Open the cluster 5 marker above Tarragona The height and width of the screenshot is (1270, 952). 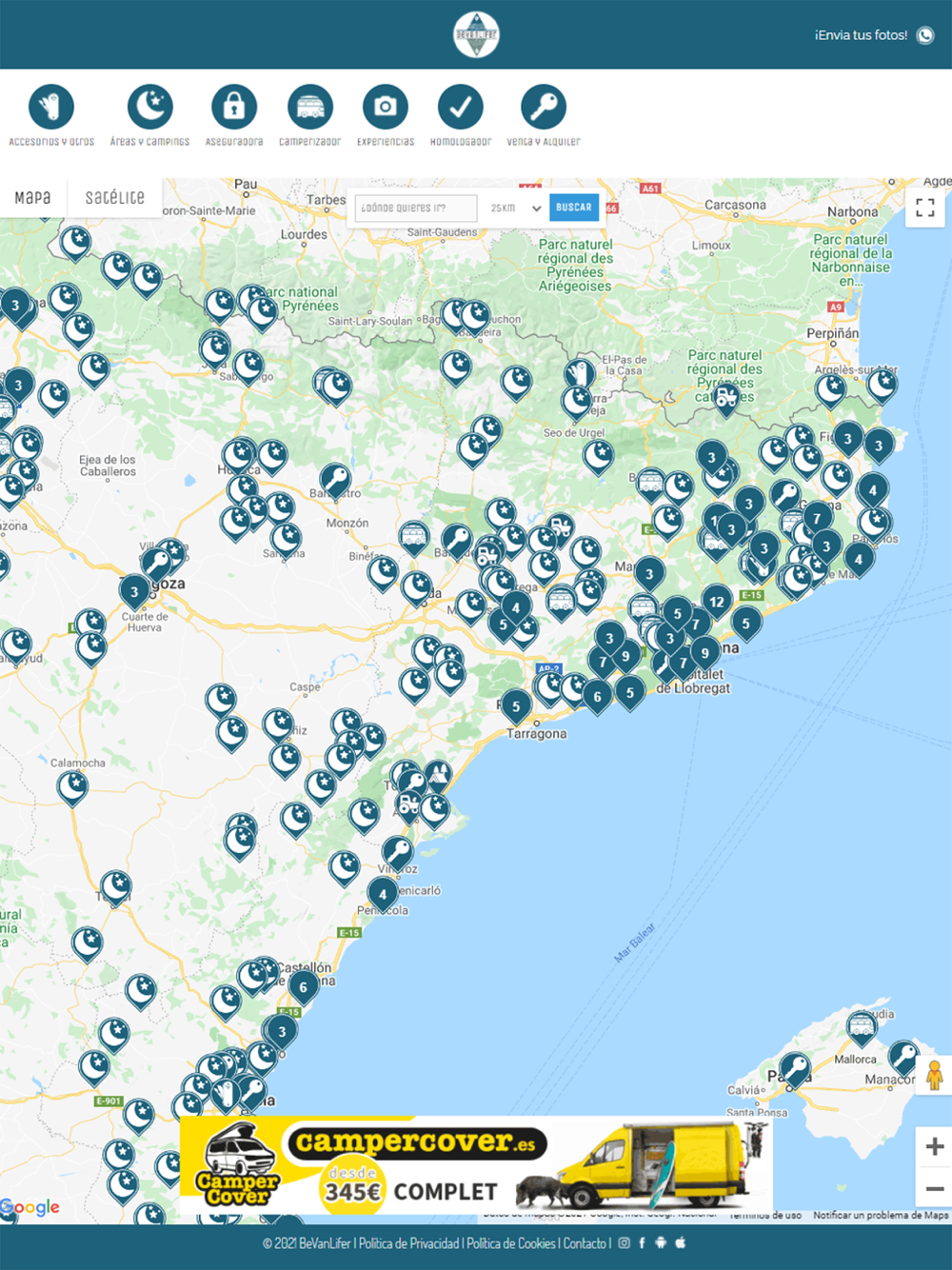(x=516, y=708)
